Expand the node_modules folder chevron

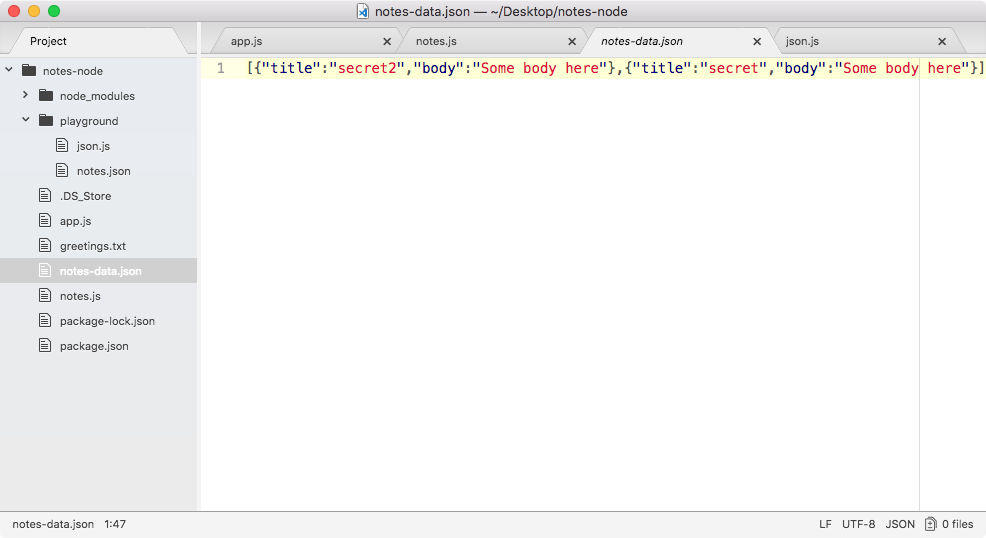25,95
